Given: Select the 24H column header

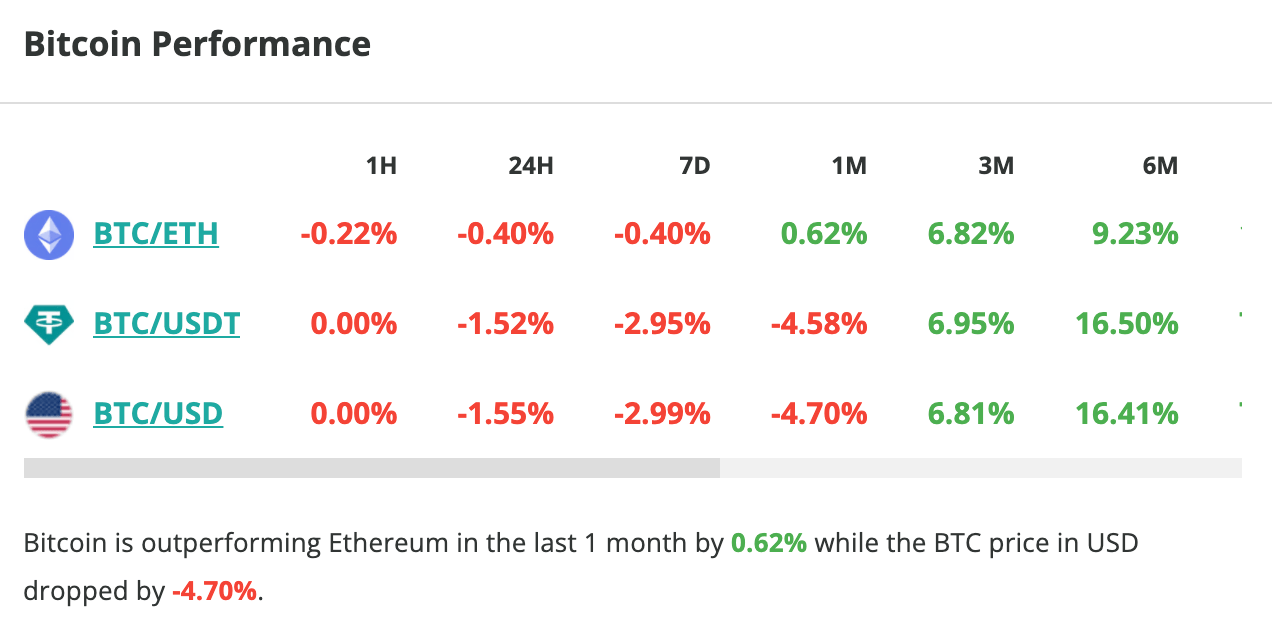Looking at the screenshot, I should pyautogui.click(x=531, y=166).
